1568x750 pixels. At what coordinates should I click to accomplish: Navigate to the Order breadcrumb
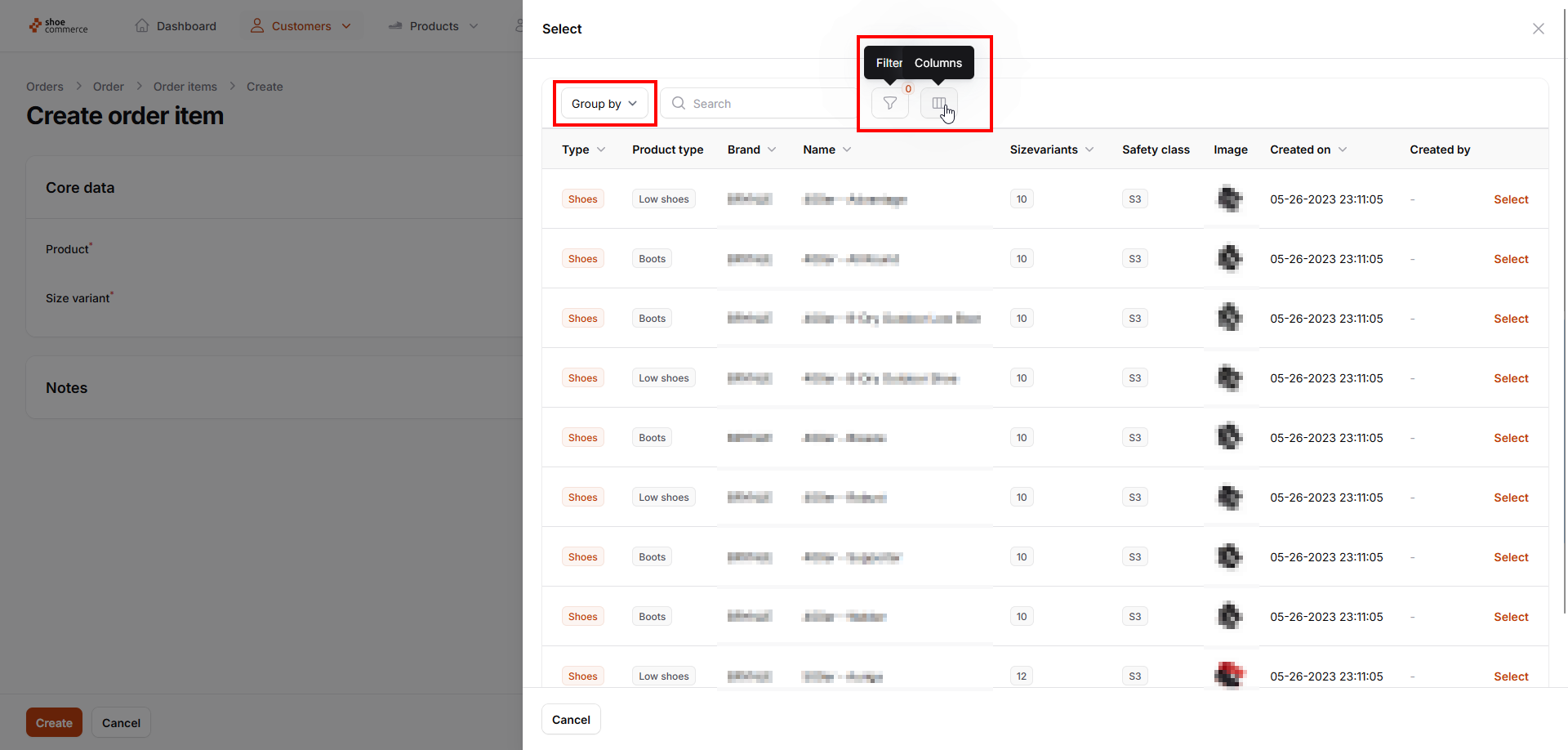point(109,87)
